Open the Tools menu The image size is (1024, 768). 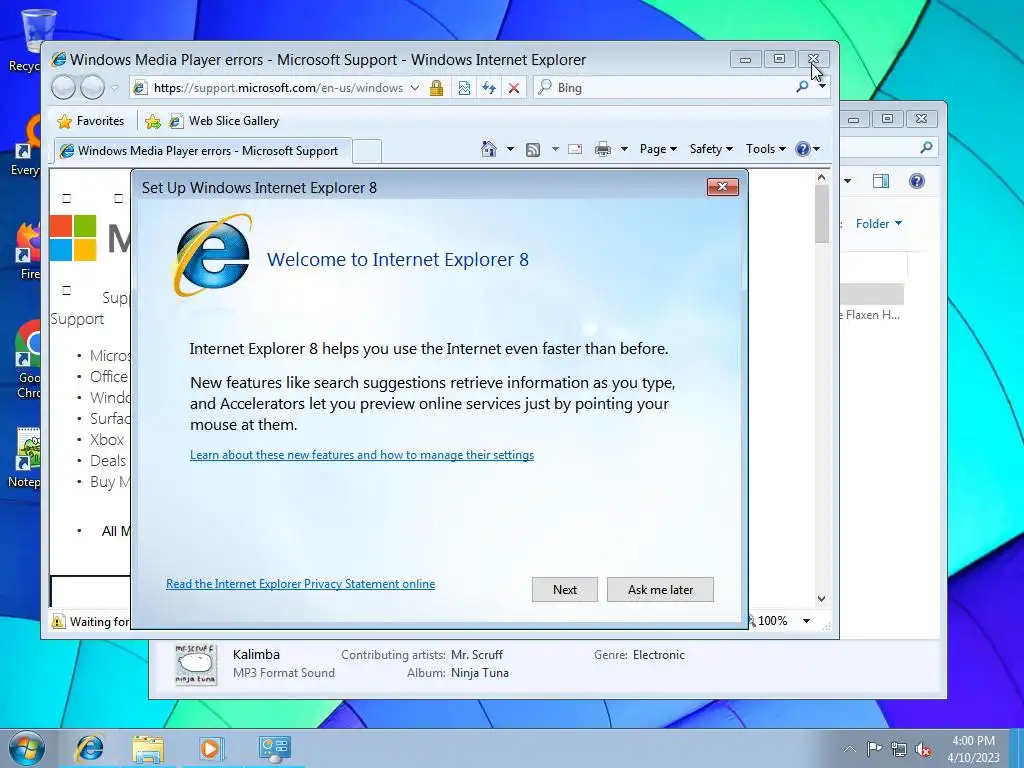point(765,149)
